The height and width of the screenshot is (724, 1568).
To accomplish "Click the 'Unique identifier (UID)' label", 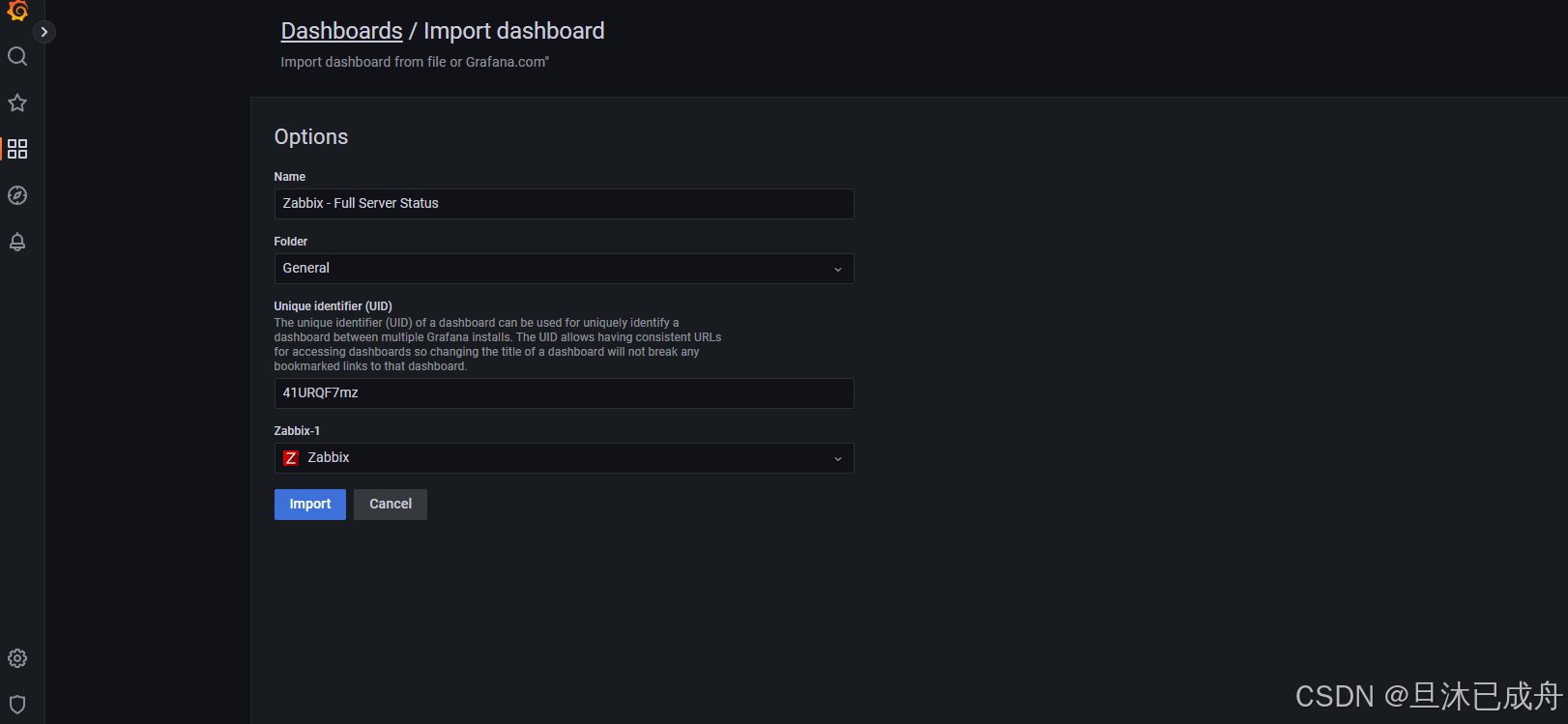I will pos(334,306).
